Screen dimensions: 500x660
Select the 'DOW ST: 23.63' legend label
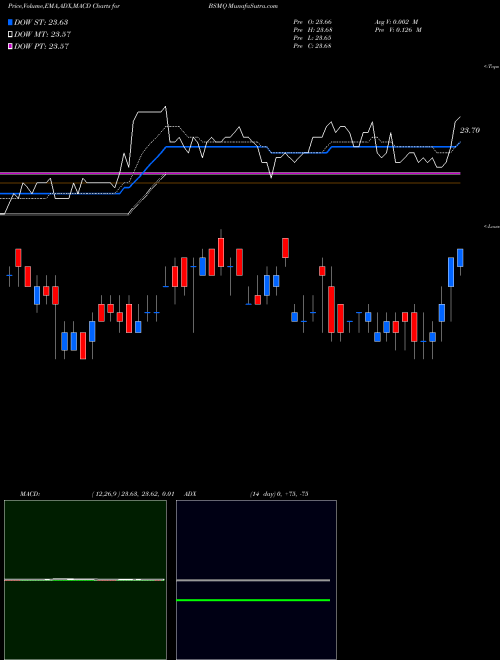coord(41,22)
